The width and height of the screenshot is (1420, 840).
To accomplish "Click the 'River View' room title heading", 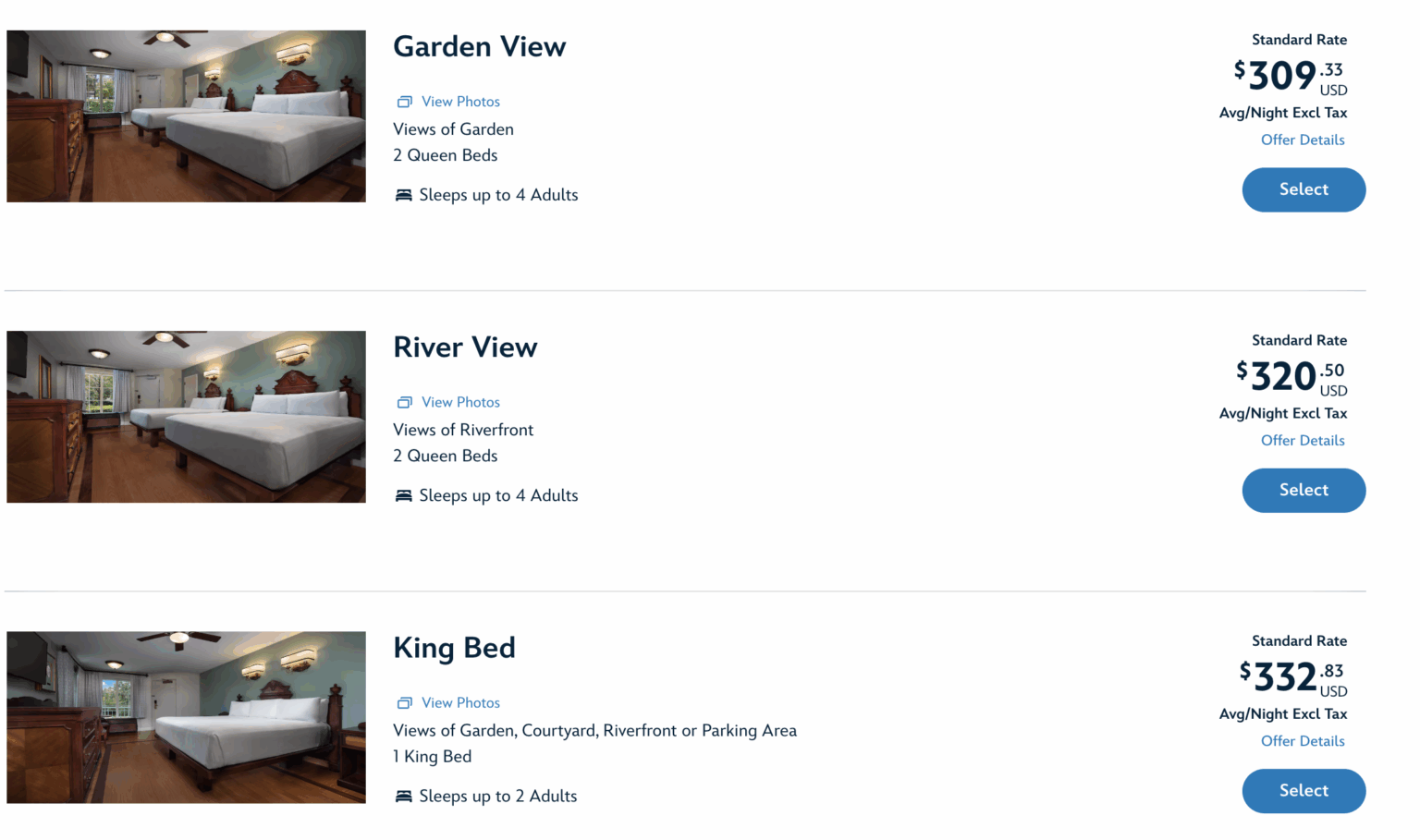I will (465, 347).
